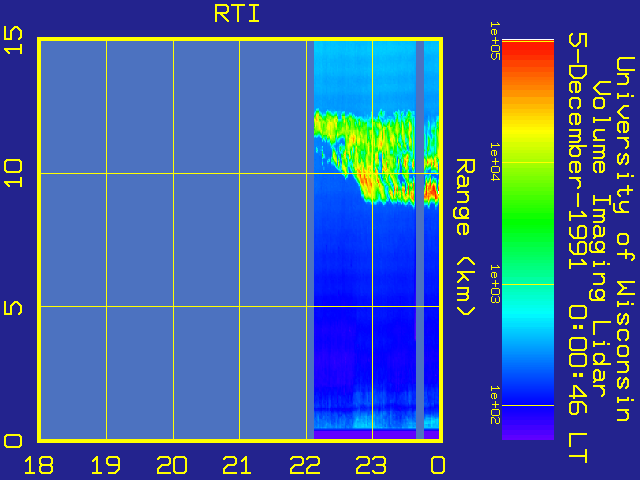
Task: Click the 15 km range axis label
Action: [x=13, y=40]
